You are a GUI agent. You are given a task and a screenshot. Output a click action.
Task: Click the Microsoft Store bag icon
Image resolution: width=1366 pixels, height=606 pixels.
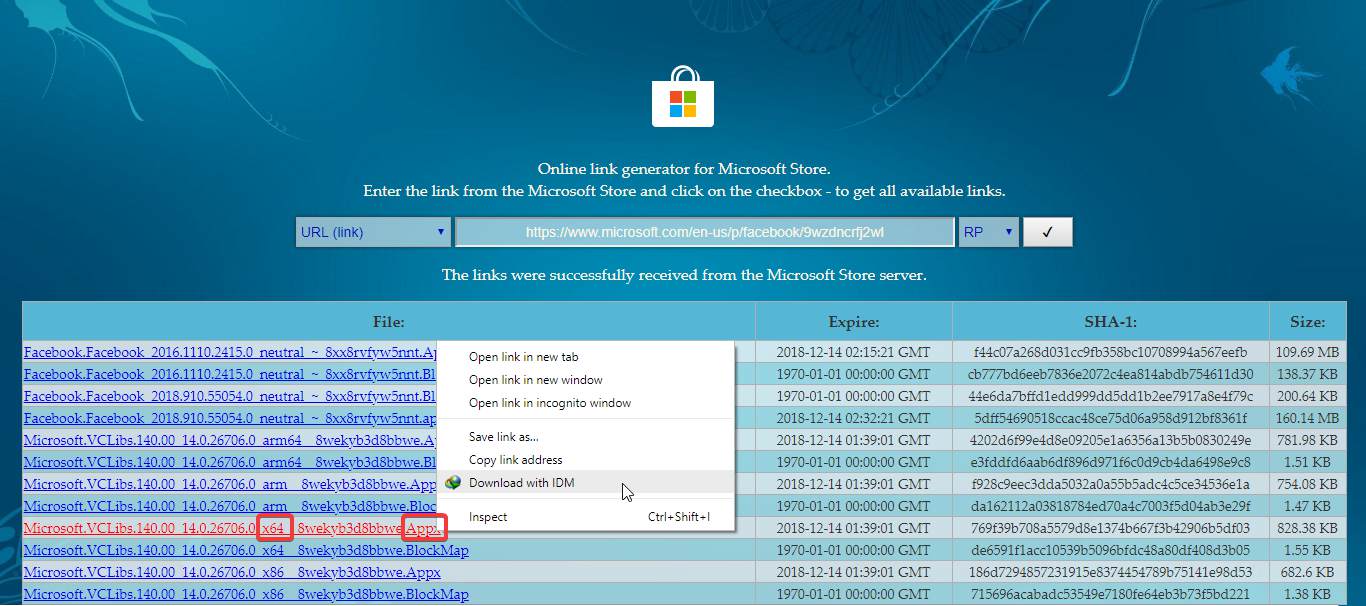(682, 97)
